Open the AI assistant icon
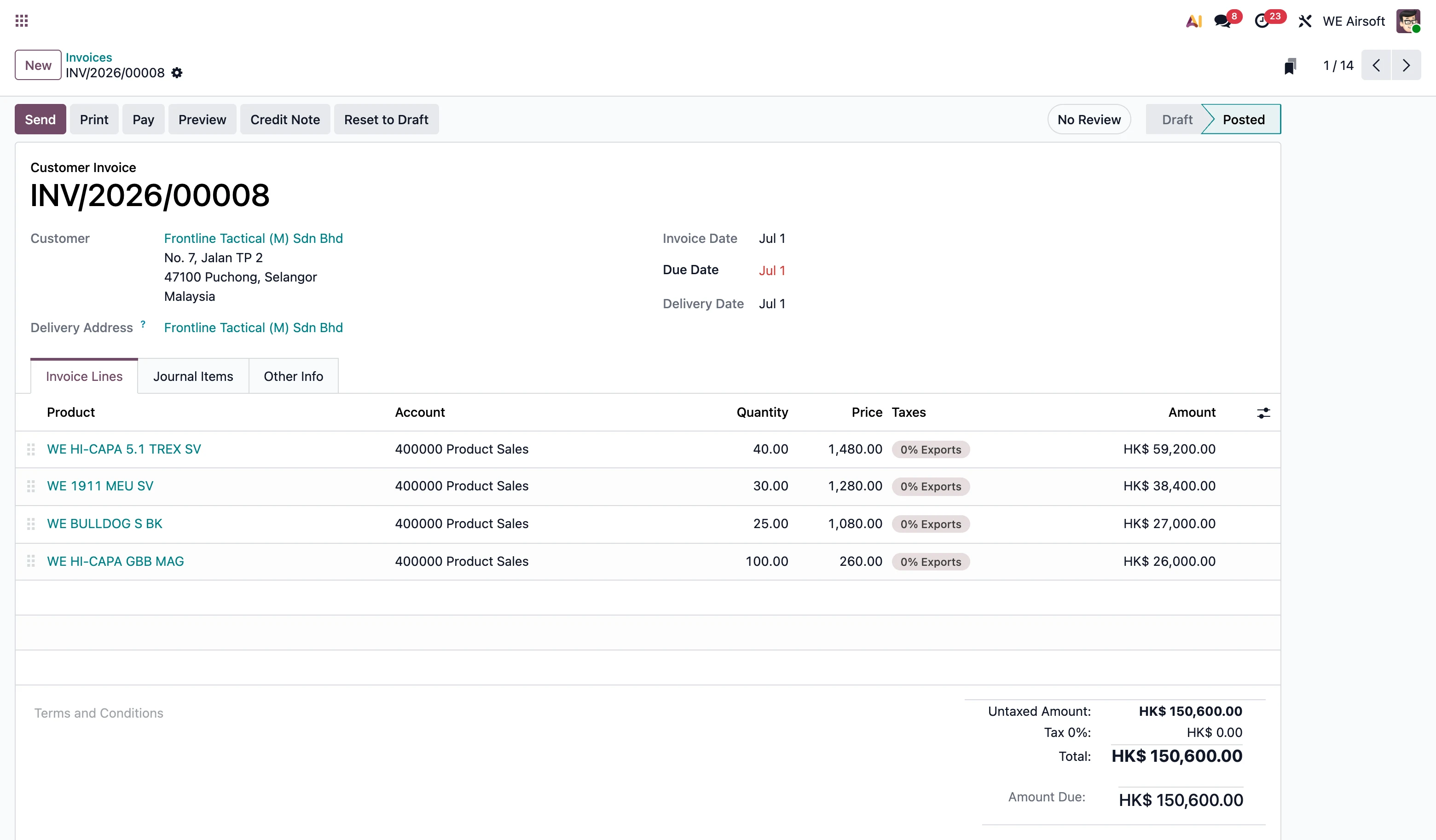The height and width of the screenshot is (840, 1436). (x=1193, y=21)
